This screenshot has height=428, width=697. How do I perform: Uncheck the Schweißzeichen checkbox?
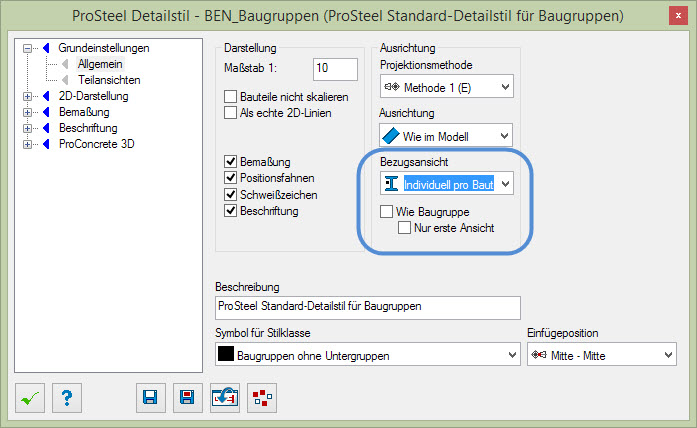pos(230,194)
